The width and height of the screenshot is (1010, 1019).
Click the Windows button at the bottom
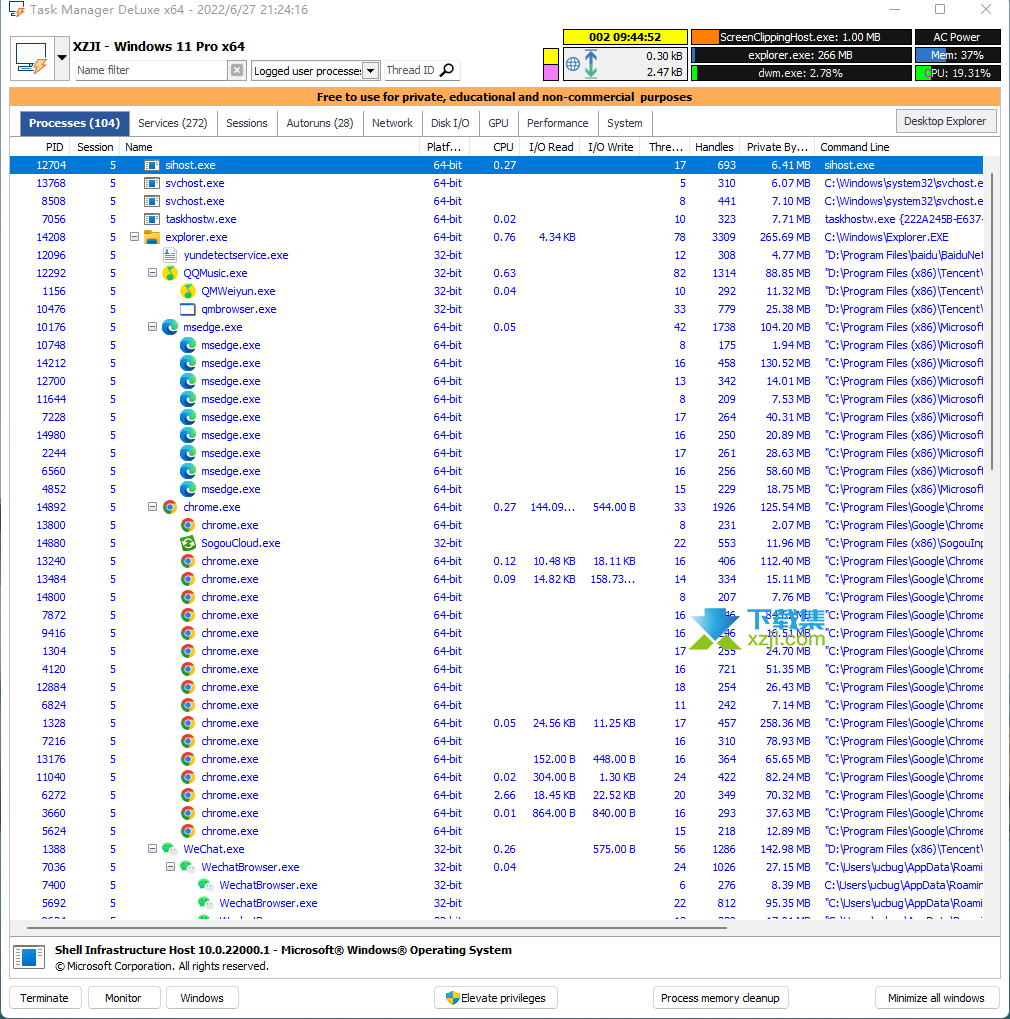click(x=202, y=998)
